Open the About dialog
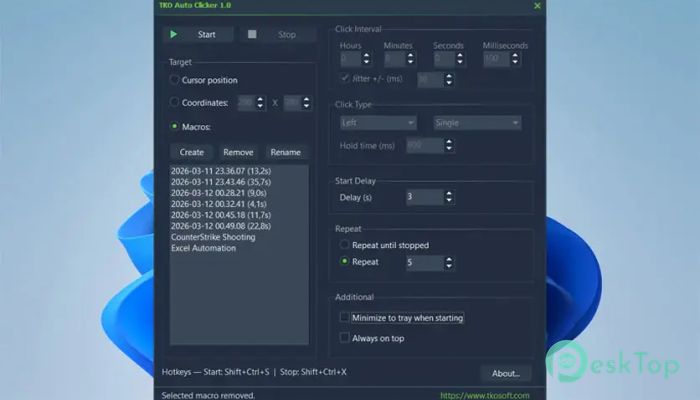The width and height of the screenshot is (700, 400). pyautogui.click(x=506, y=373)
